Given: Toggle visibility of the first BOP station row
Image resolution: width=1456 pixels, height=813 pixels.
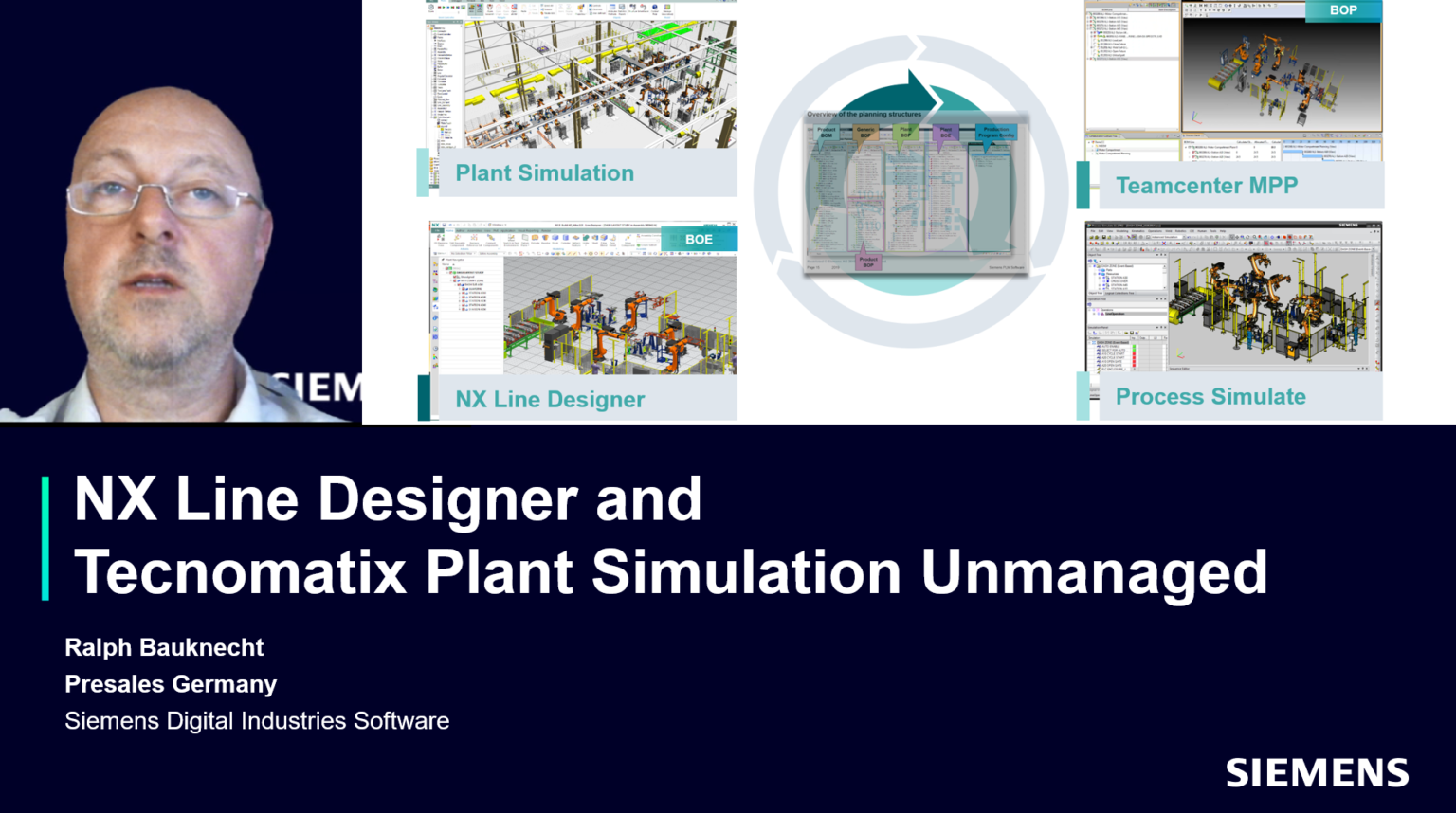Looking at the screenshot, I should [1091, 18].
